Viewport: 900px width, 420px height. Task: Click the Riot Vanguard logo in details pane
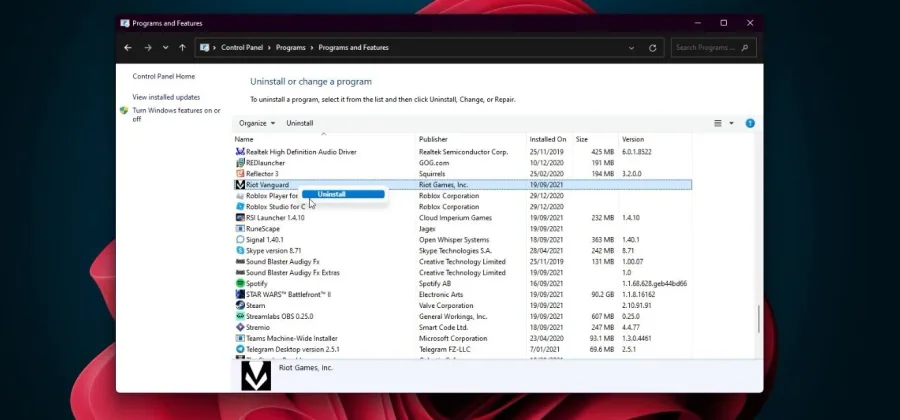pos(255,376)
